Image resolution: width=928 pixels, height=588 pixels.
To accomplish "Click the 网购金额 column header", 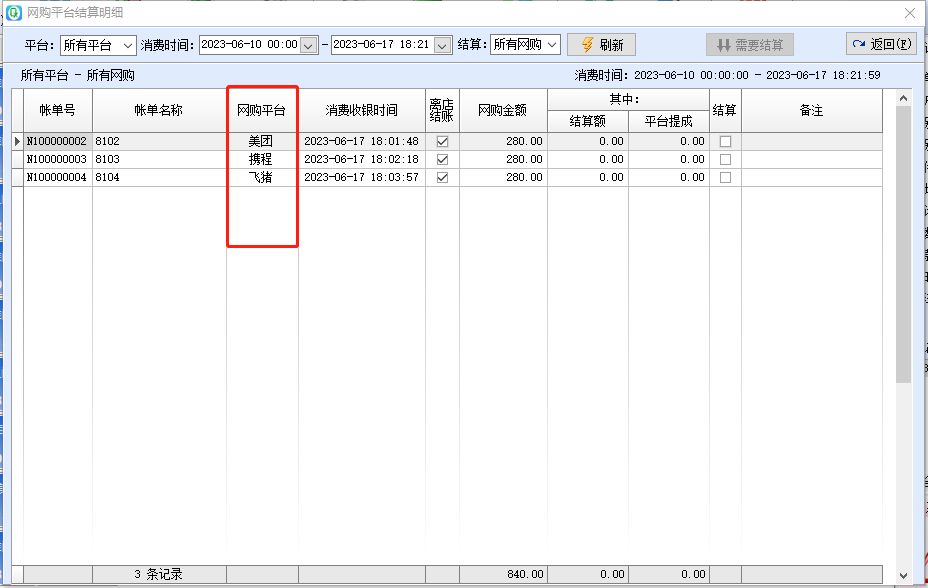I will click(502, 110).
